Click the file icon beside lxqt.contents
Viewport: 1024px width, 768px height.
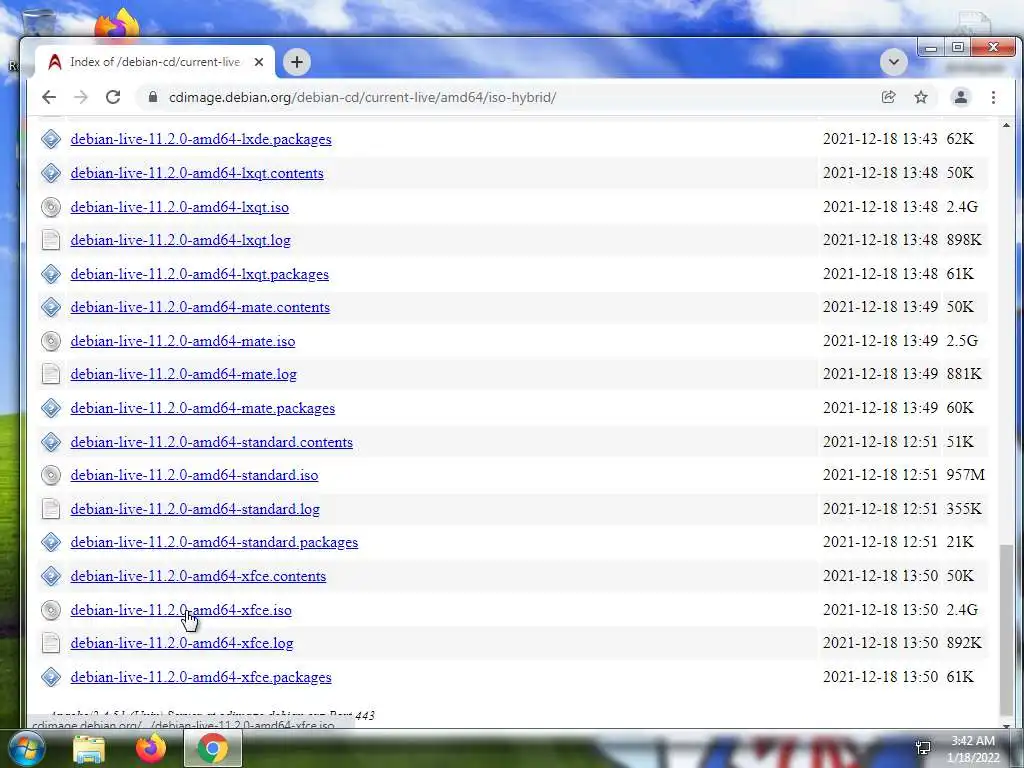point(51,173)
